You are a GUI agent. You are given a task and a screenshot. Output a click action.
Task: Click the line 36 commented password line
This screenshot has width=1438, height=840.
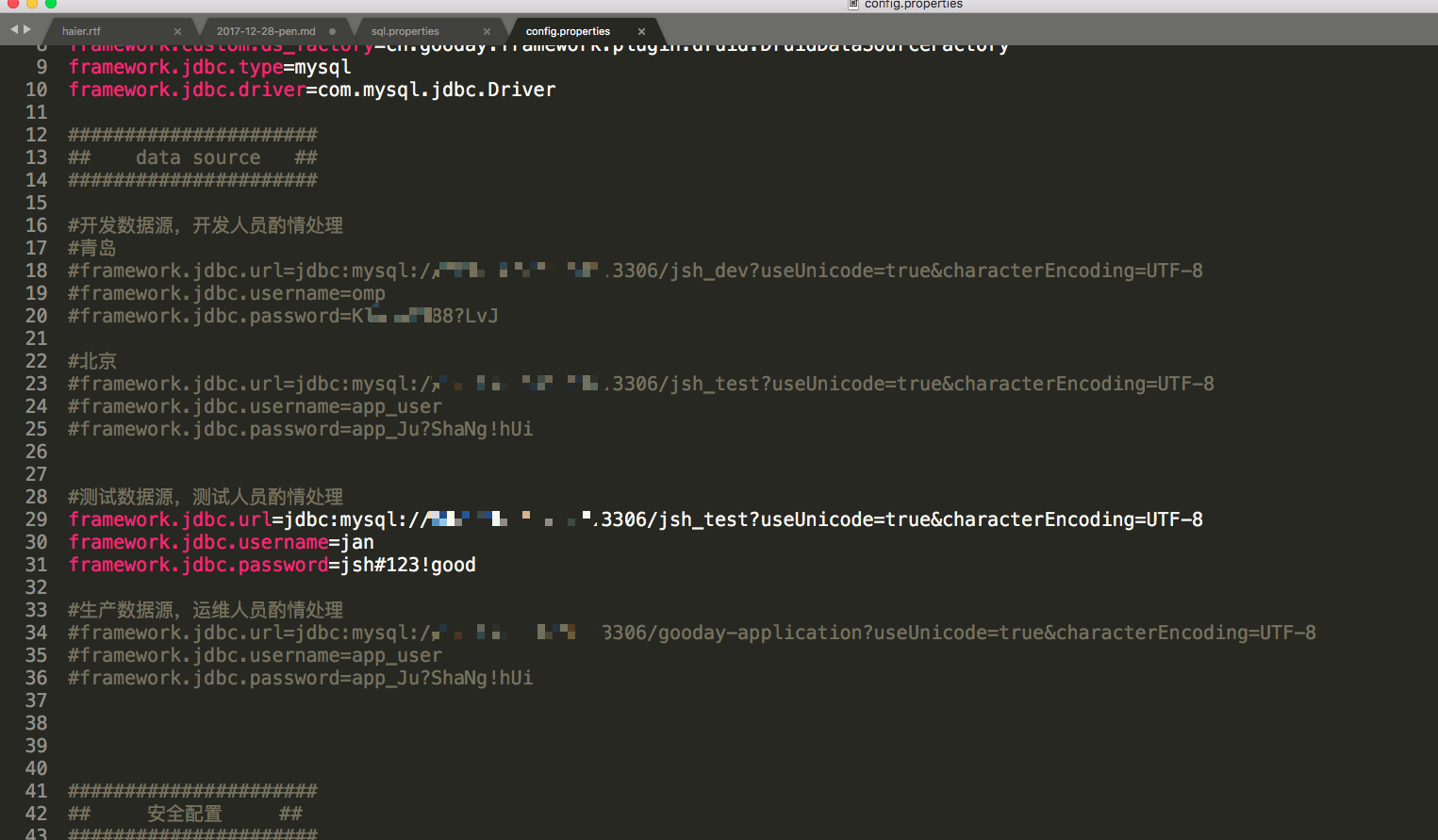point(301,678)
